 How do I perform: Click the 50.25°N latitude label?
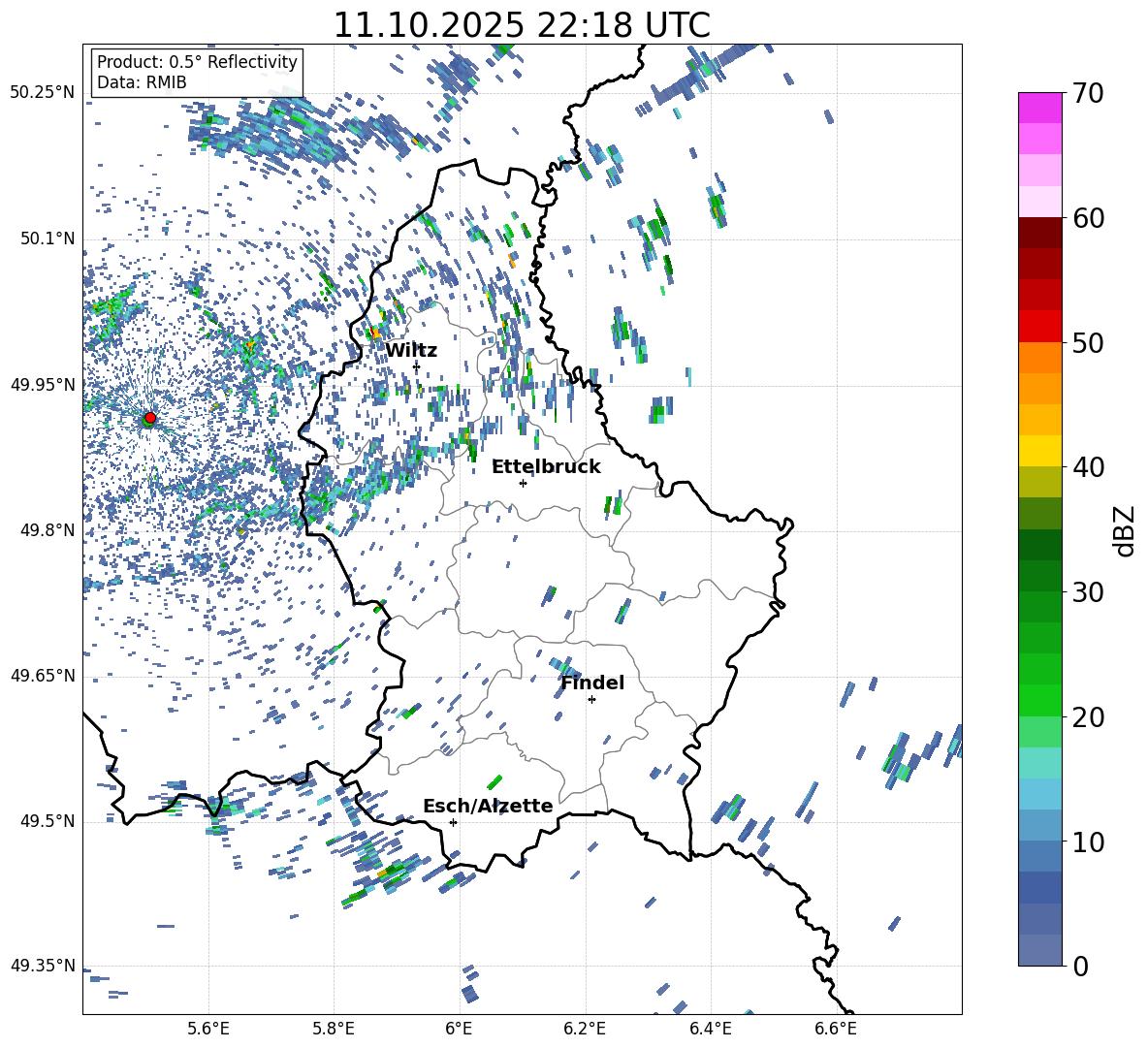(x=44, y=93)
